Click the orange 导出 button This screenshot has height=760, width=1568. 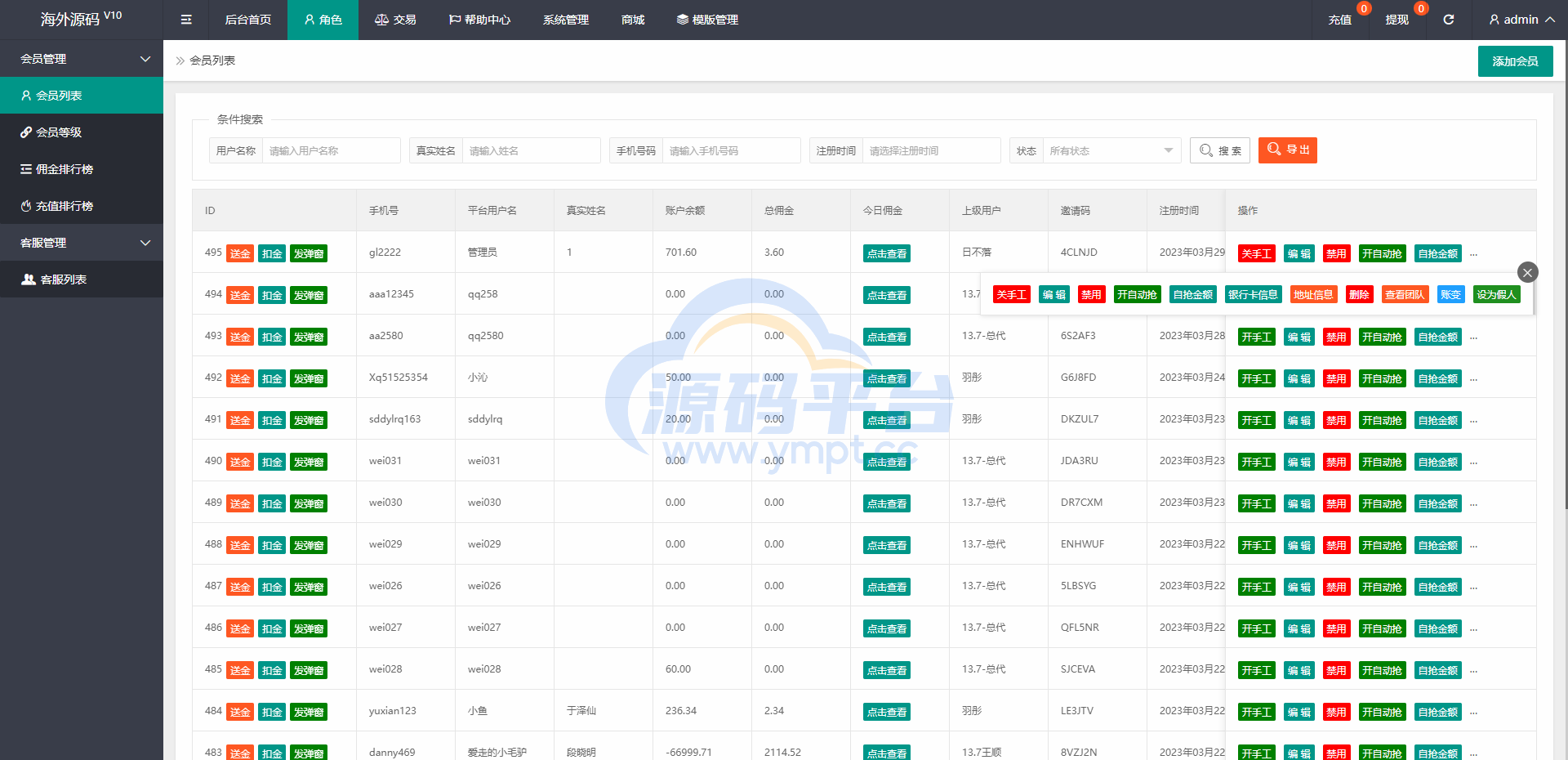[x=1288, y=150]
